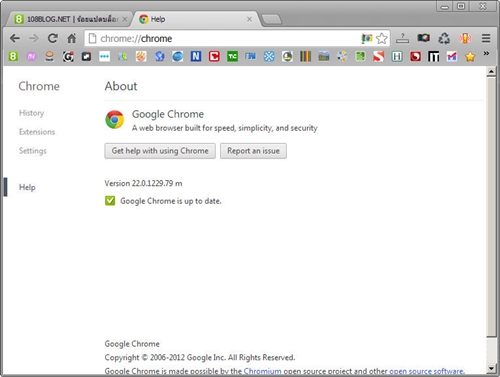Close the Help tab
The width and height of the screenshot is (500, 377).
249,19
